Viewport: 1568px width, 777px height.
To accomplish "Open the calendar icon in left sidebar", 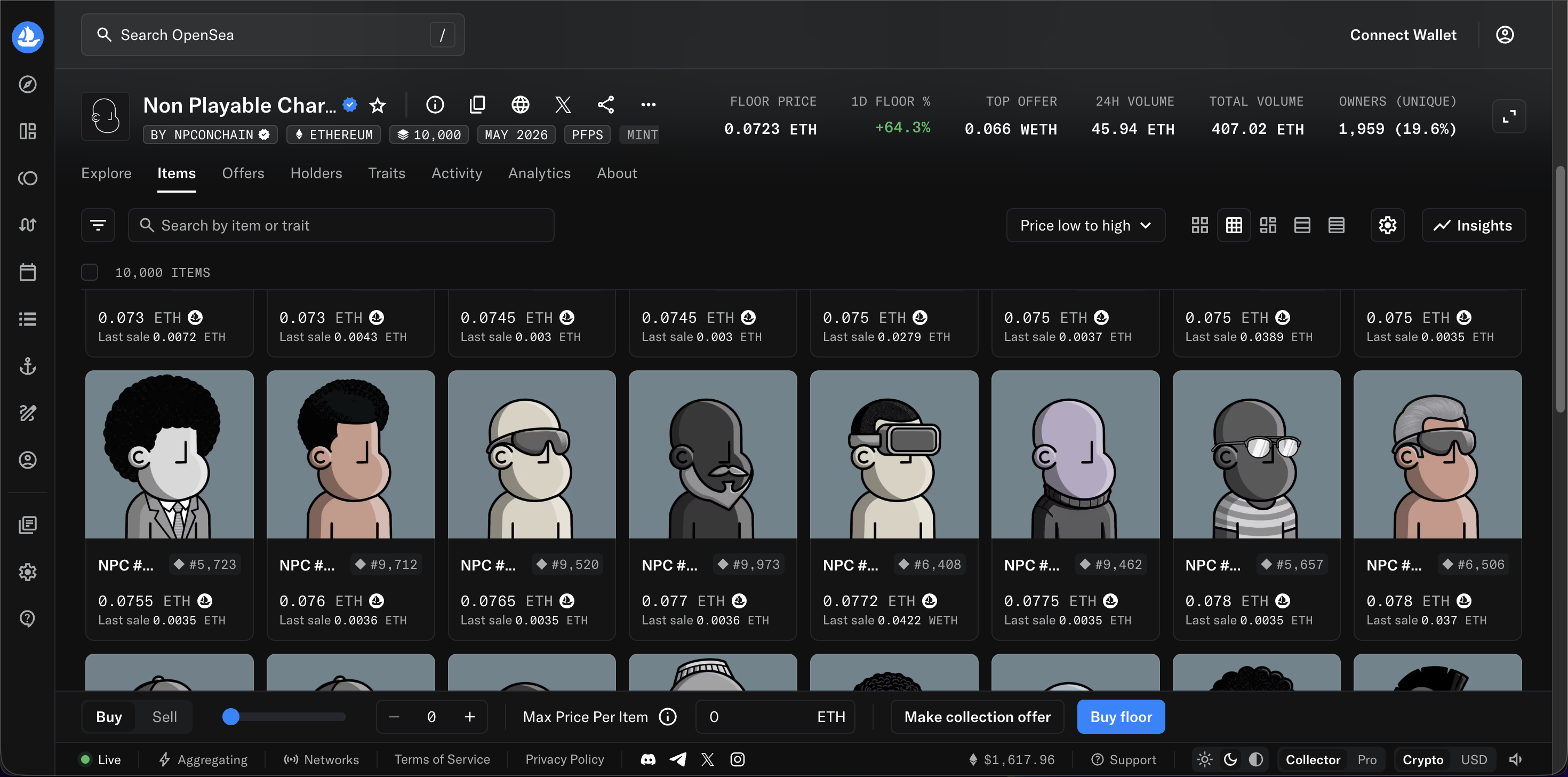I will (27, 272).
